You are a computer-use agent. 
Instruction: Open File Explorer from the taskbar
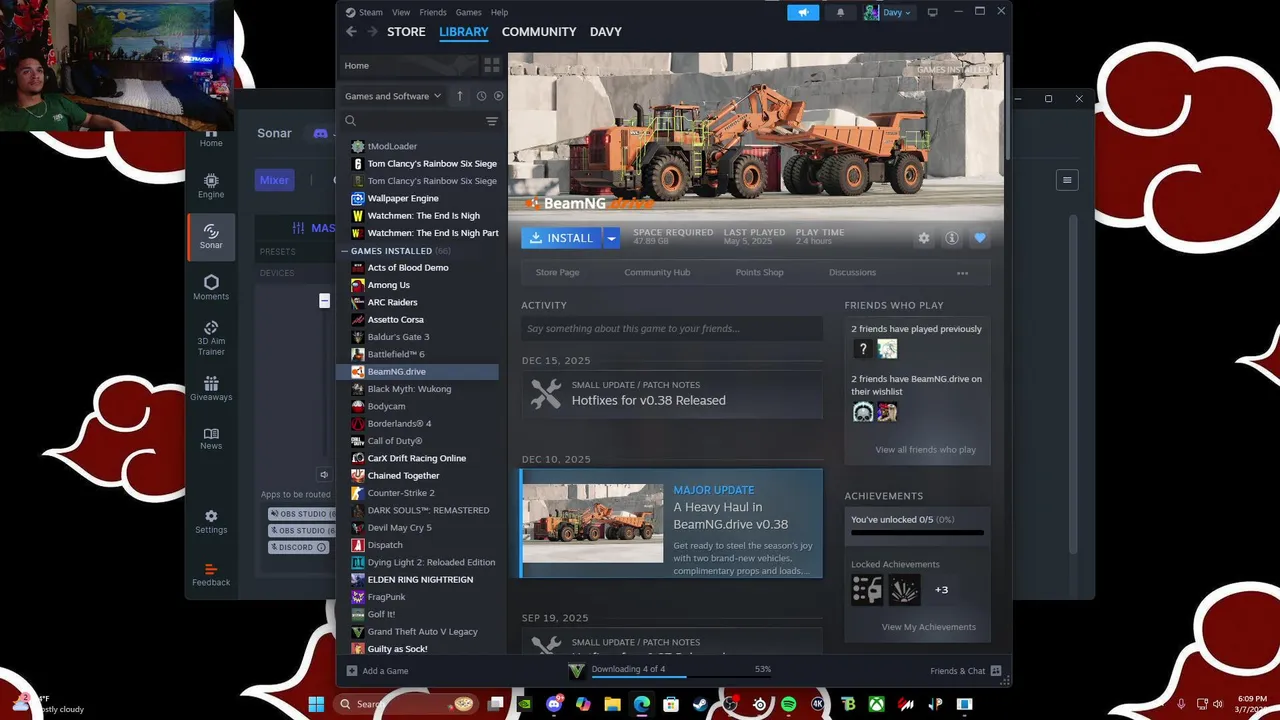(x=612, y=704)
